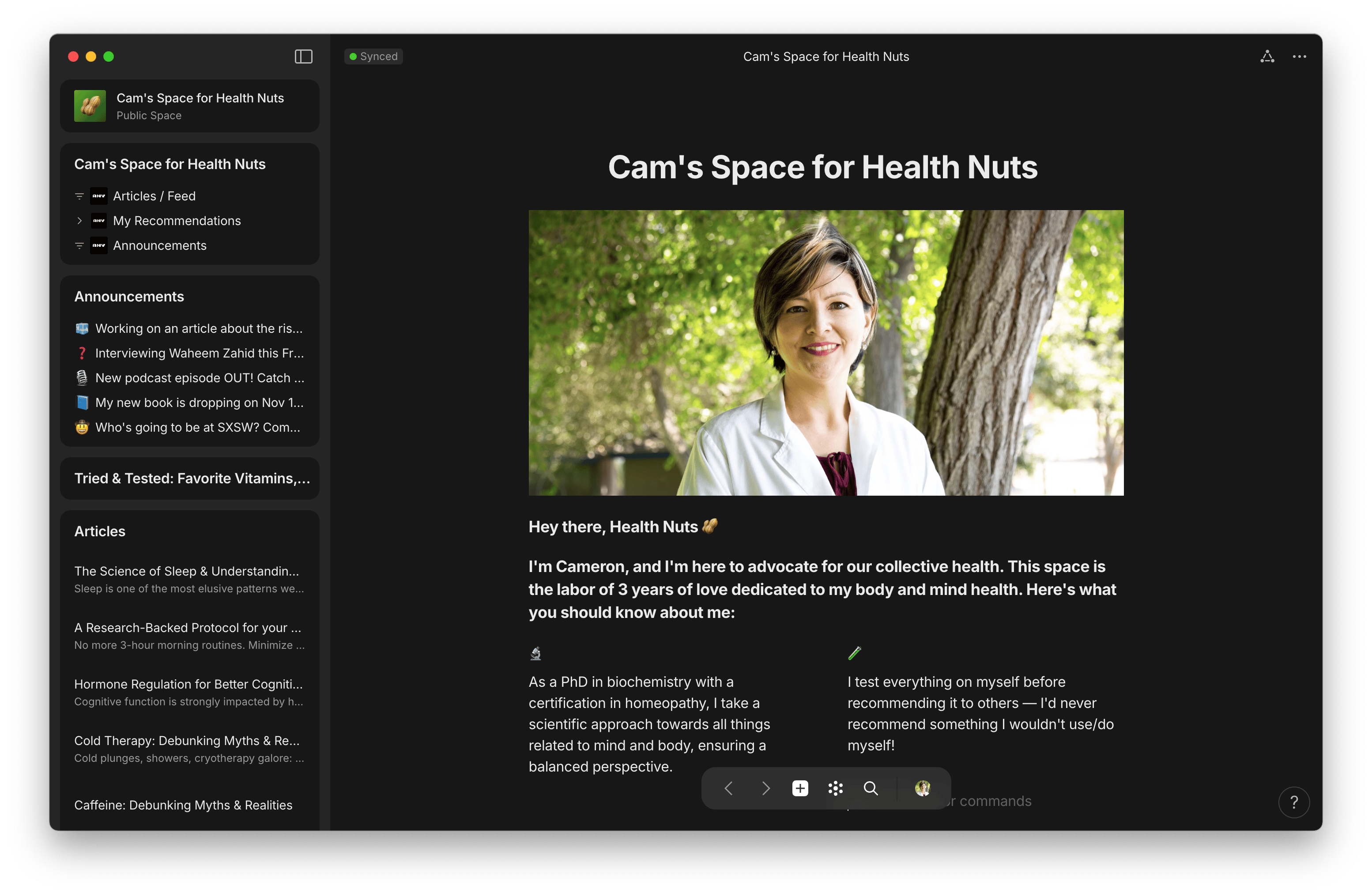Screen dimensions: 1372x896
Task: Create new object with plus button
Action: click(x=799, y=788)
